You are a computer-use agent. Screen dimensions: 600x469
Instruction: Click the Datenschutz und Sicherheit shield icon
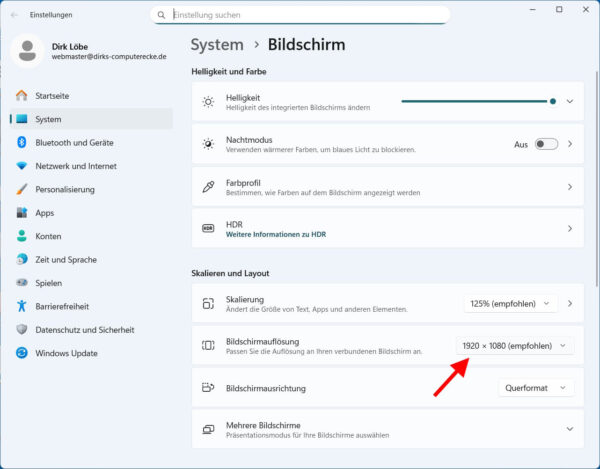[x=21, y=329]
